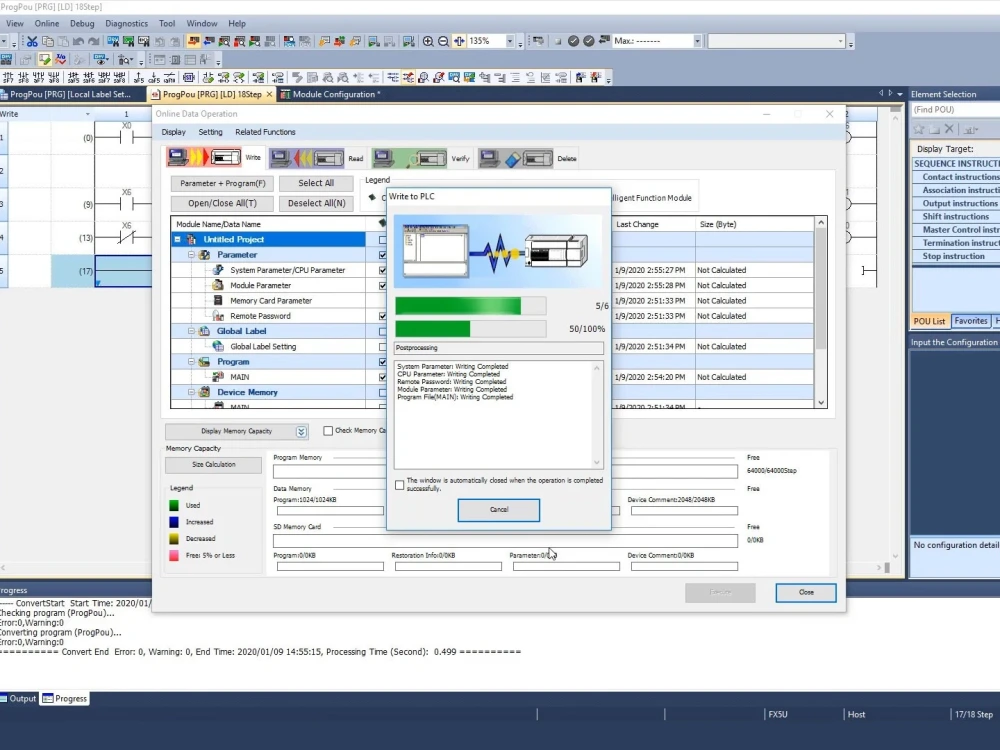
Task: Click the Zoom In magnifier icon
Action: point(428,41)
